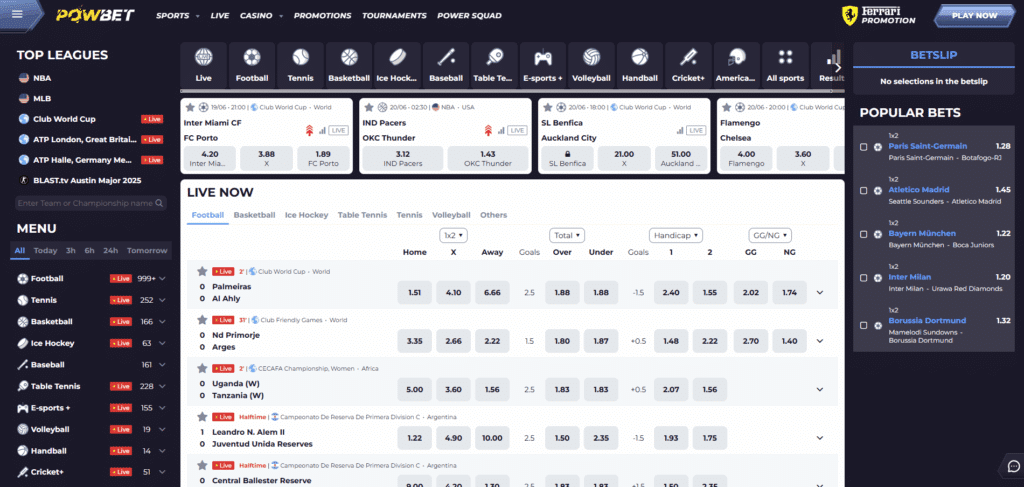Expand more markets for Palmeiras vs Al Ahly
Viewport: 1024px width, 487px height.
click(x=820, y=292)
